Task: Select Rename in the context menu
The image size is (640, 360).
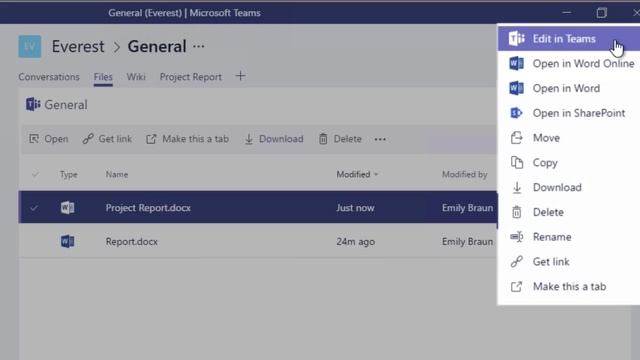Action: [569, 237]
